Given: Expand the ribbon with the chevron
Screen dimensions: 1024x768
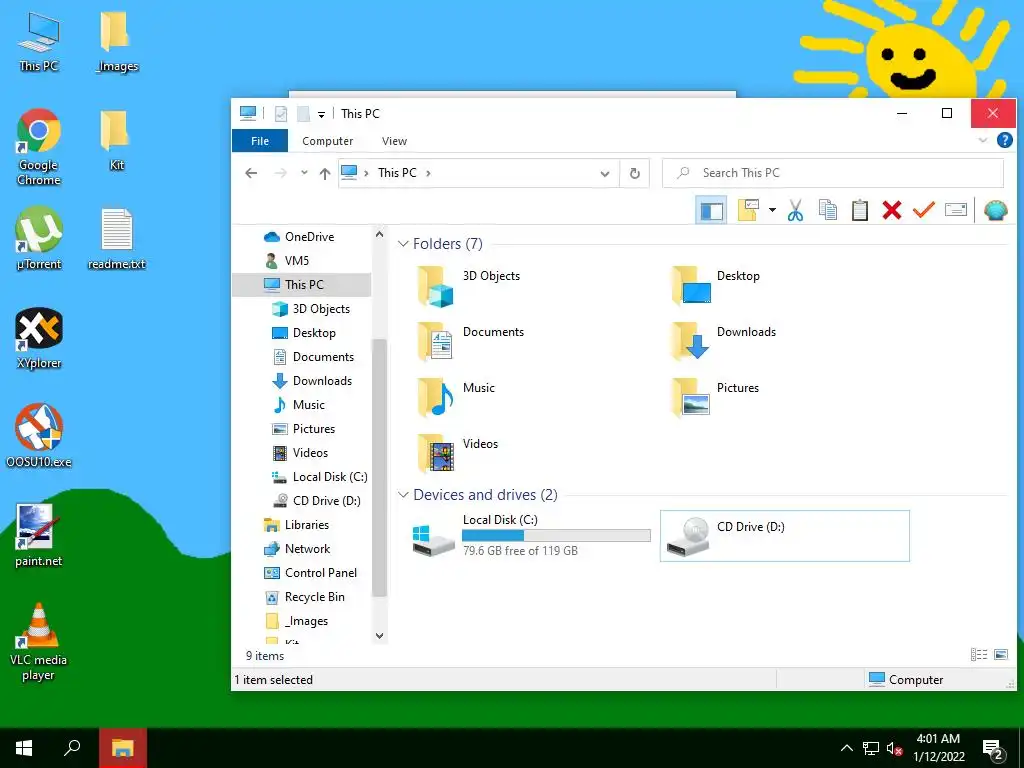Looking at the screenshot, I should click(983, 140).
